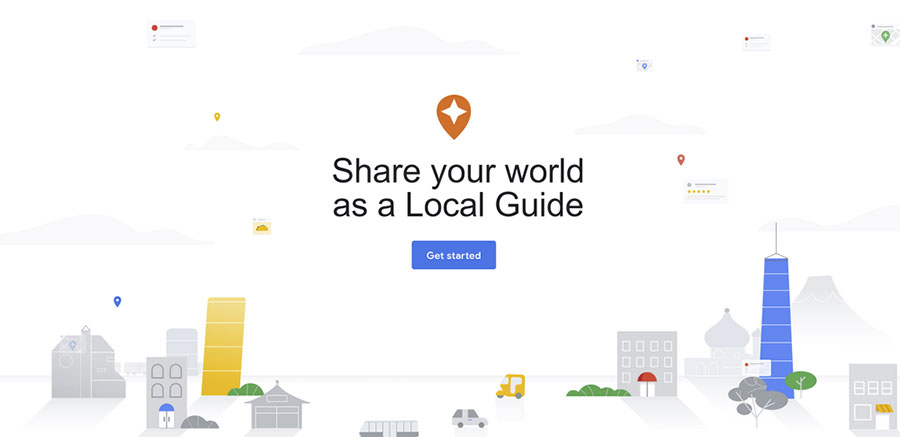Click the yellow leaning tower building

(223, 346)
